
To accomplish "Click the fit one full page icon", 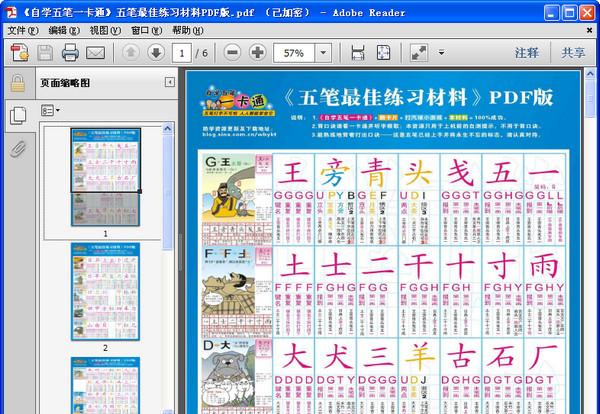I will click(x=383, y=52).
